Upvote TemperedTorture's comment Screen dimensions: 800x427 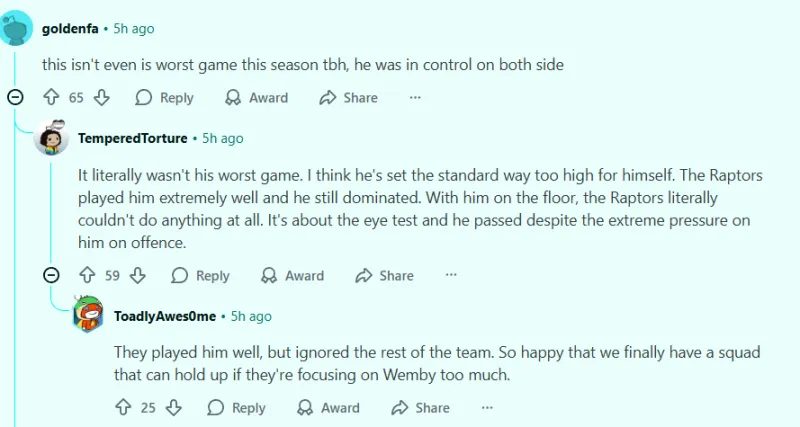(x=87, y=275)
